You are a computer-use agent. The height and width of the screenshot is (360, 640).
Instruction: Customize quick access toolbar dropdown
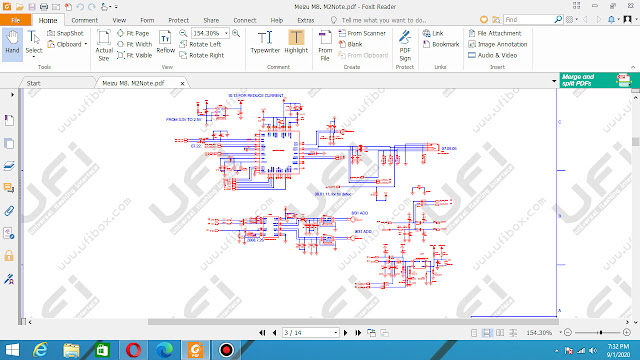coord(116,7)
